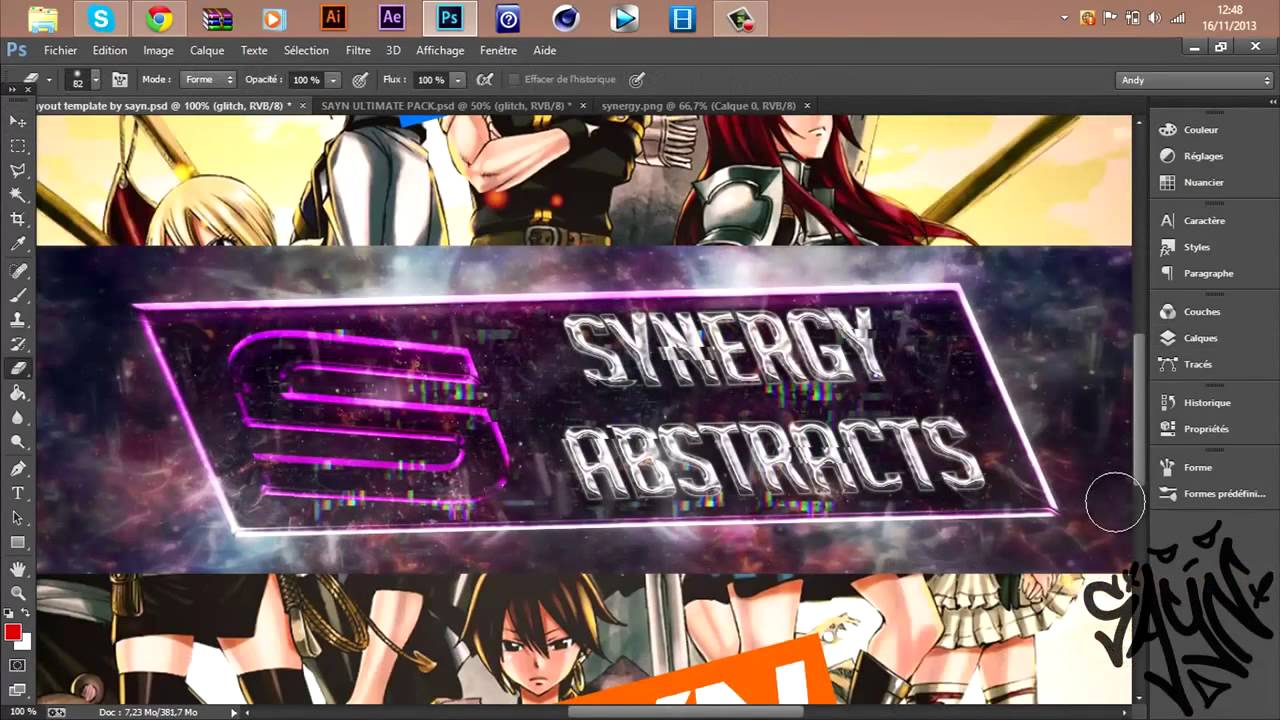
Task: Click the zoom level 100 % field
Action: point(23,712)
